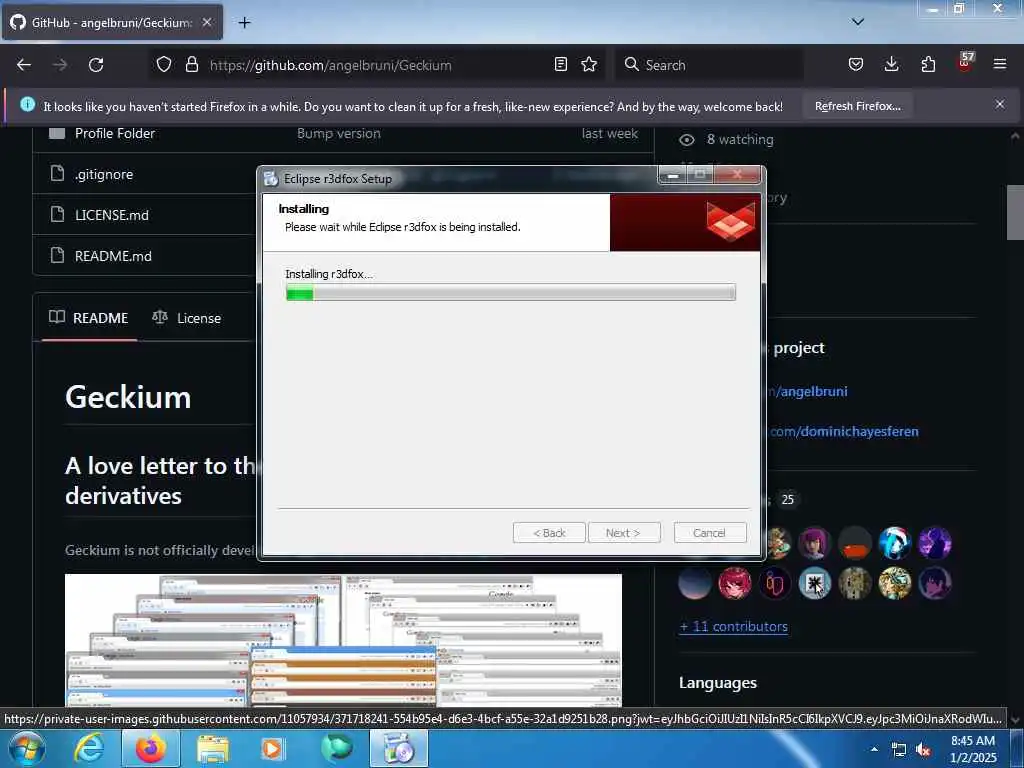Click the extension icon with 57 badge

965,62
